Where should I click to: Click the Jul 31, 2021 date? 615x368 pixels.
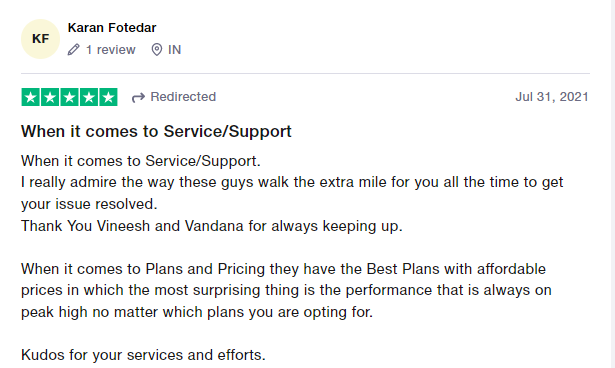click(x=552, y=97)
